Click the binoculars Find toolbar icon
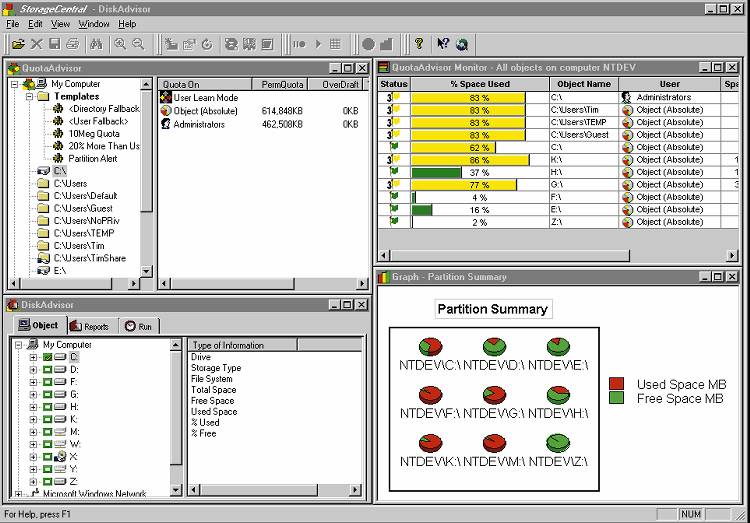The height and width of the screenshot is (523, 750). [x=97, y=44]
